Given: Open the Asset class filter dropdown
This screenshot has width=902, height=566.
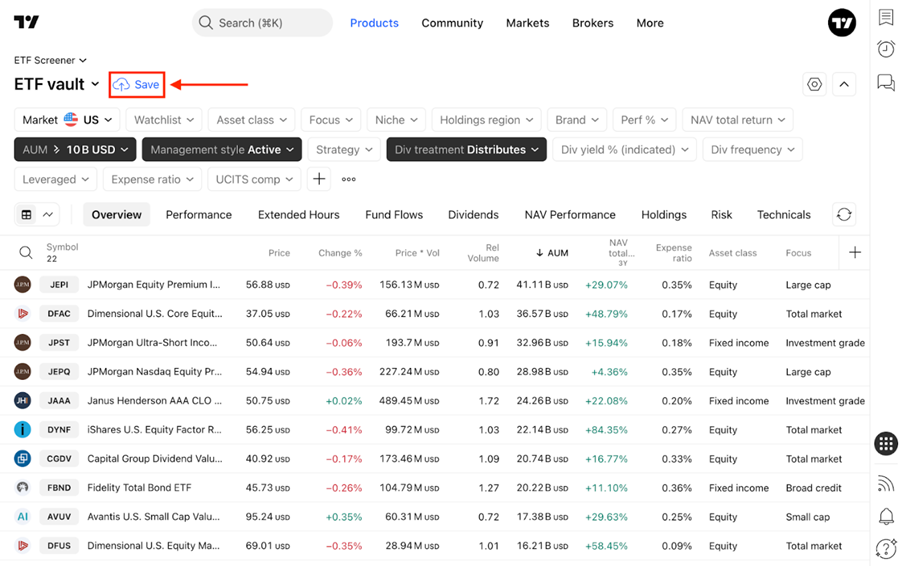Looking at the screenshot, I should [x=251, y=120].
